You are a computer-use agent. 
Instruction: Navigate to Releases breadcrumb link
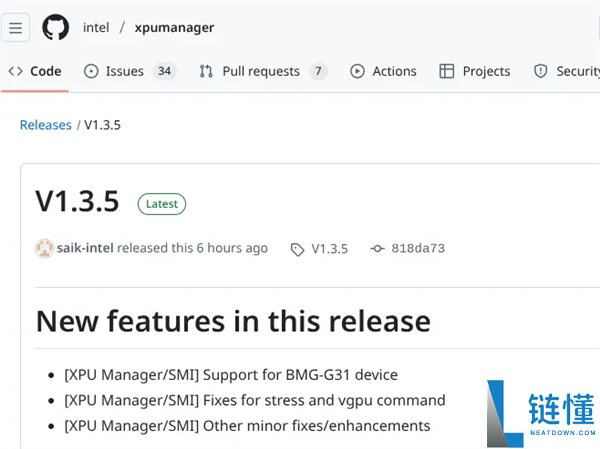pos(45,125)
